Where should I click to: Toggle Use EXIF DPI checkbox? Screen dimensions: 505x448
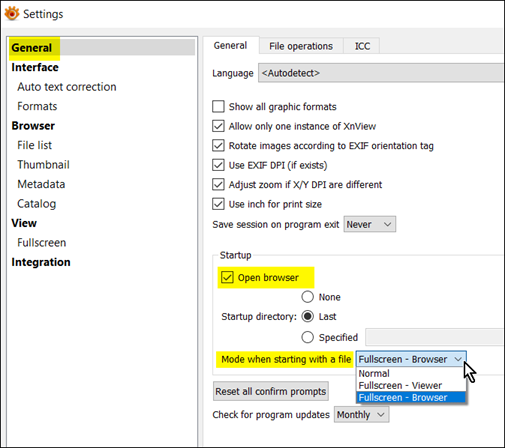[x=218, y=165]
